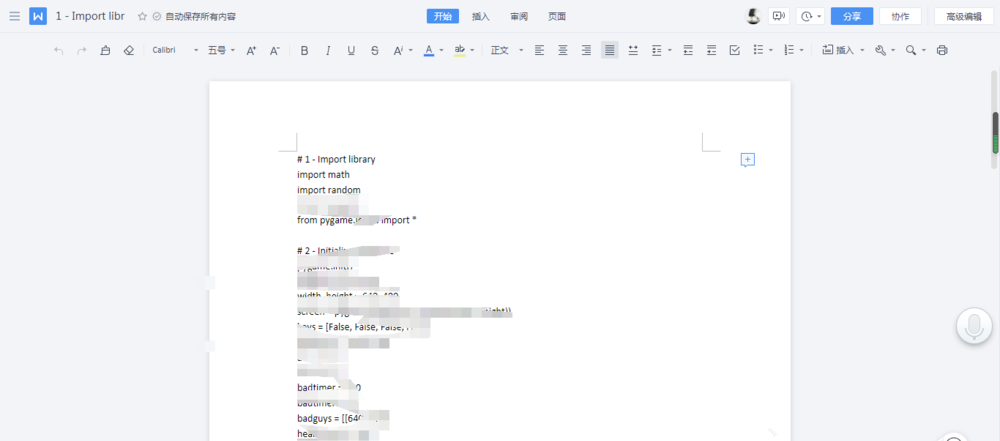
Task: Switch to the 插入 tab
Action: [x=481, y=17]
